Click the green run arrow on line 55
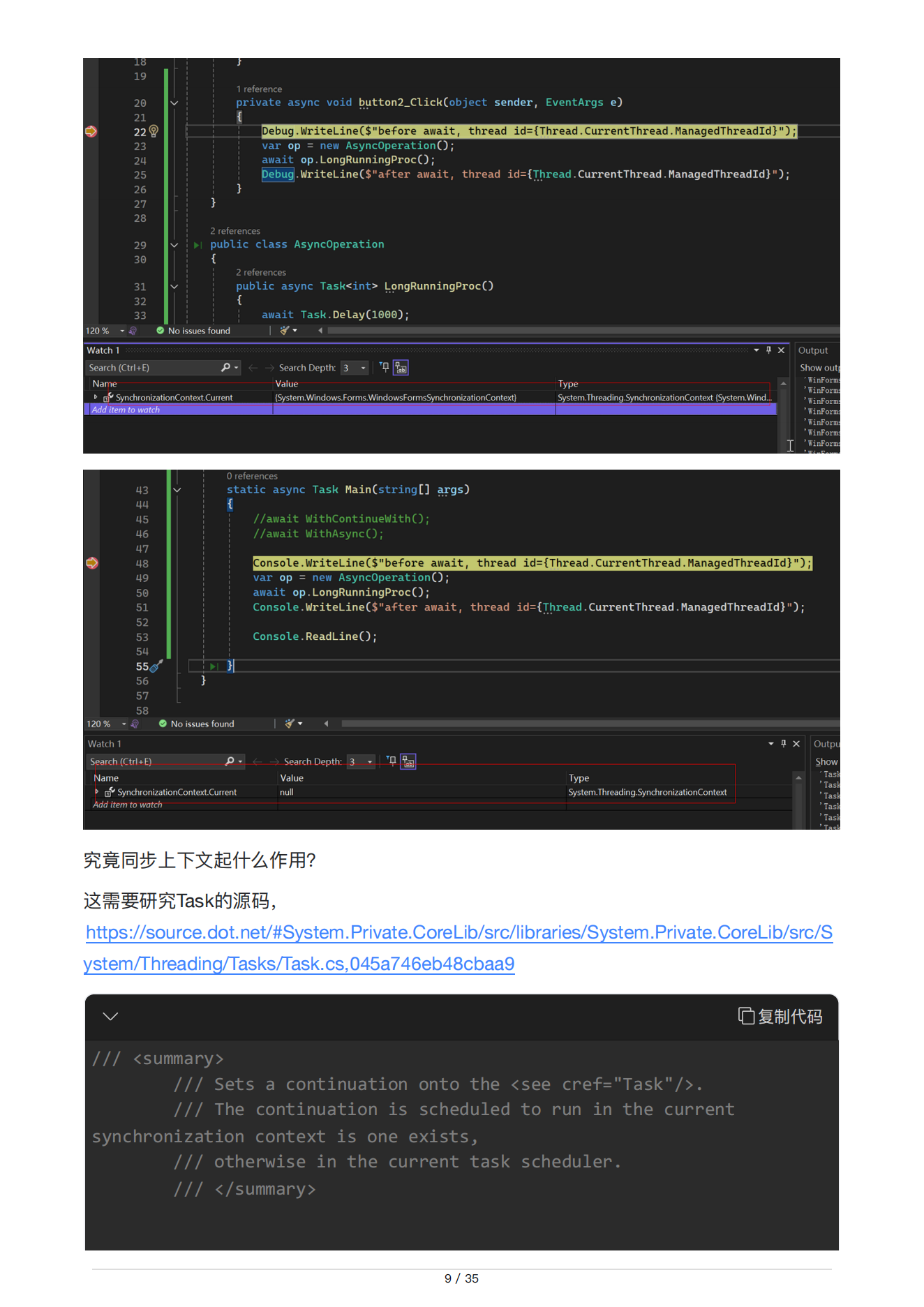This screenshot has height=1307, width=924. click(x=214, y=666)
